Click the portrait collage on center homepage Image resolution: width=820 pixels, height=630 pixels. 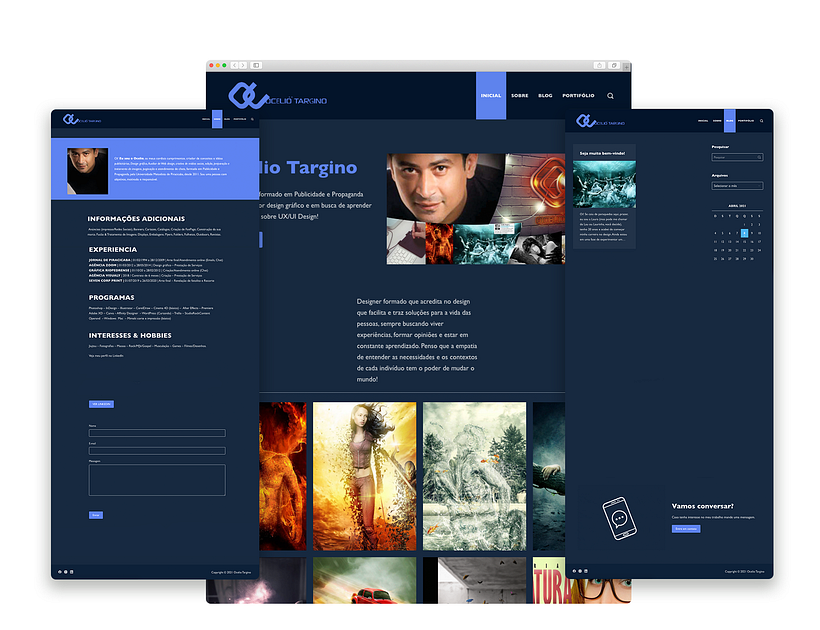click(x=475, y=209)
